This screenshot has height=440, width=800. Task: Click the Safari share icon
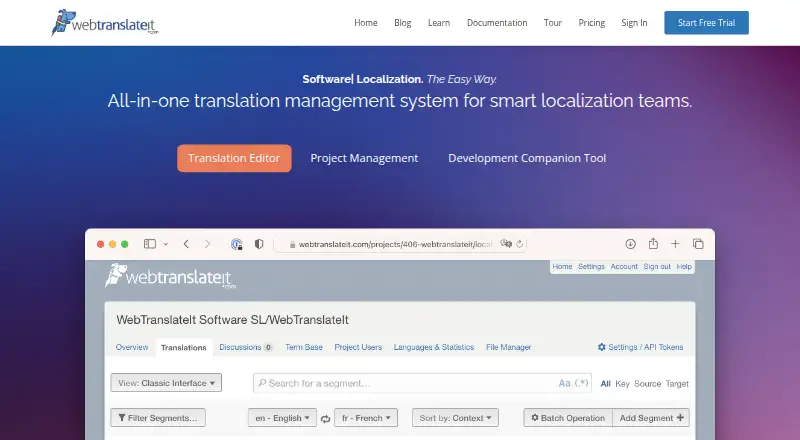click(x=653, y=243)
